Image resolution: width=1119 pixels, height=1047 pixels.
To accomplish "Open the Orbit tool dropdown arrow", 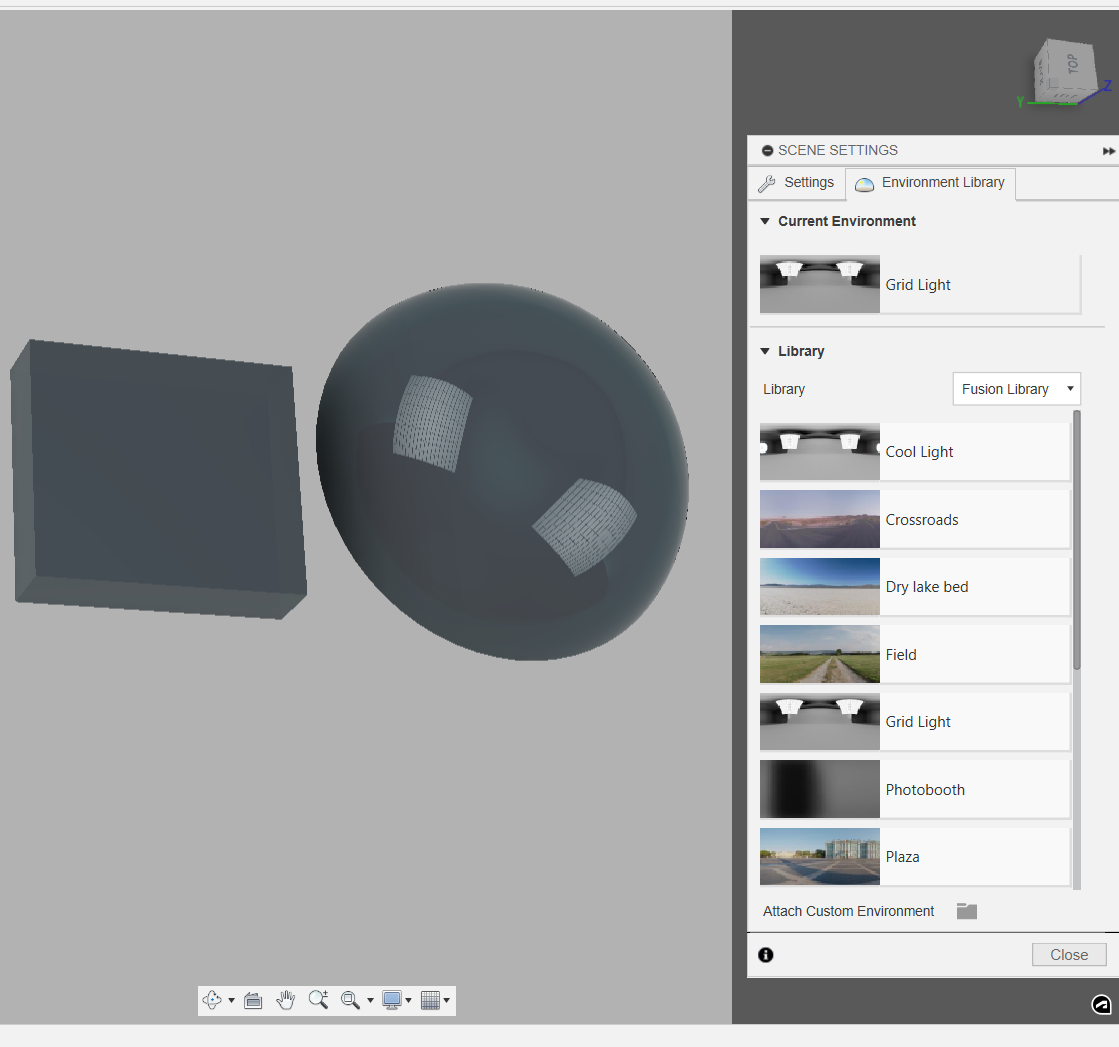I will tap(230, 1000).
